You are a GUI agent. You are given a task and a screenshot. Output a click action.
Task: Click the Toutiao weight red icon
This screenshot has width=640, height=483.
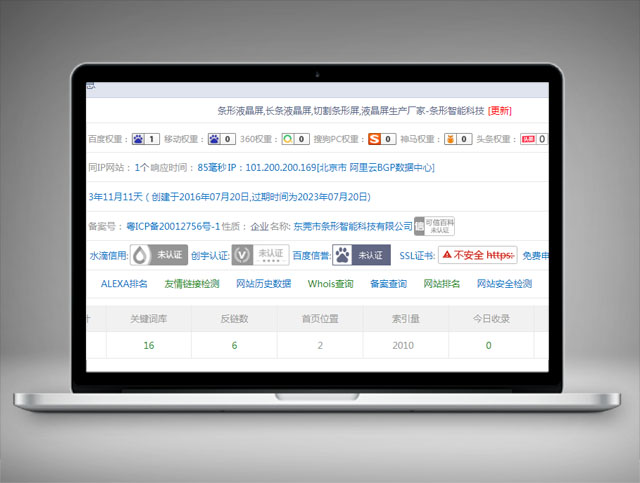(x=528, y=139)
